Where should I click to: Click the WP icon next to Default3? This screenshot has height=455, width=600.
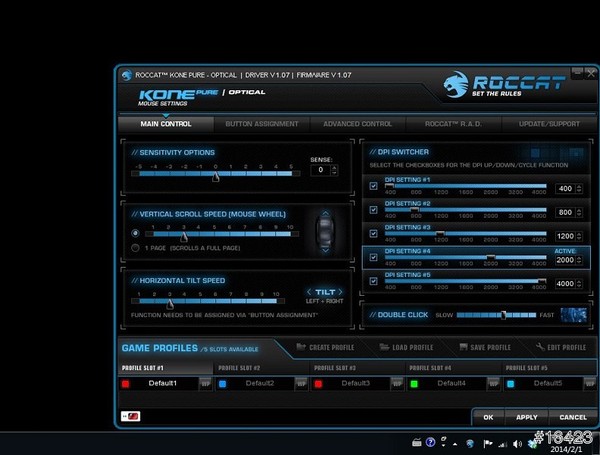[x=397, y=383]
